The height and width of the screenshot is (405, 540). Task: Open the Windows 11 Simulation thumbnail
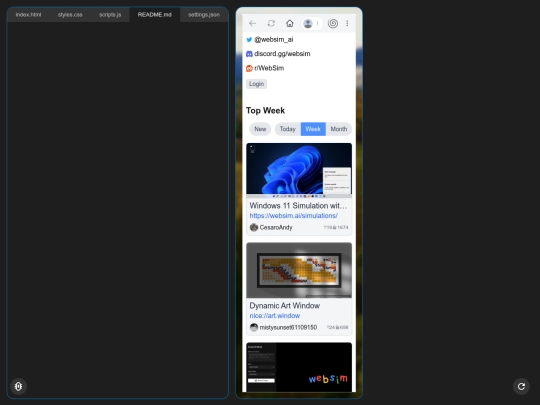click(x=299, y=170)
